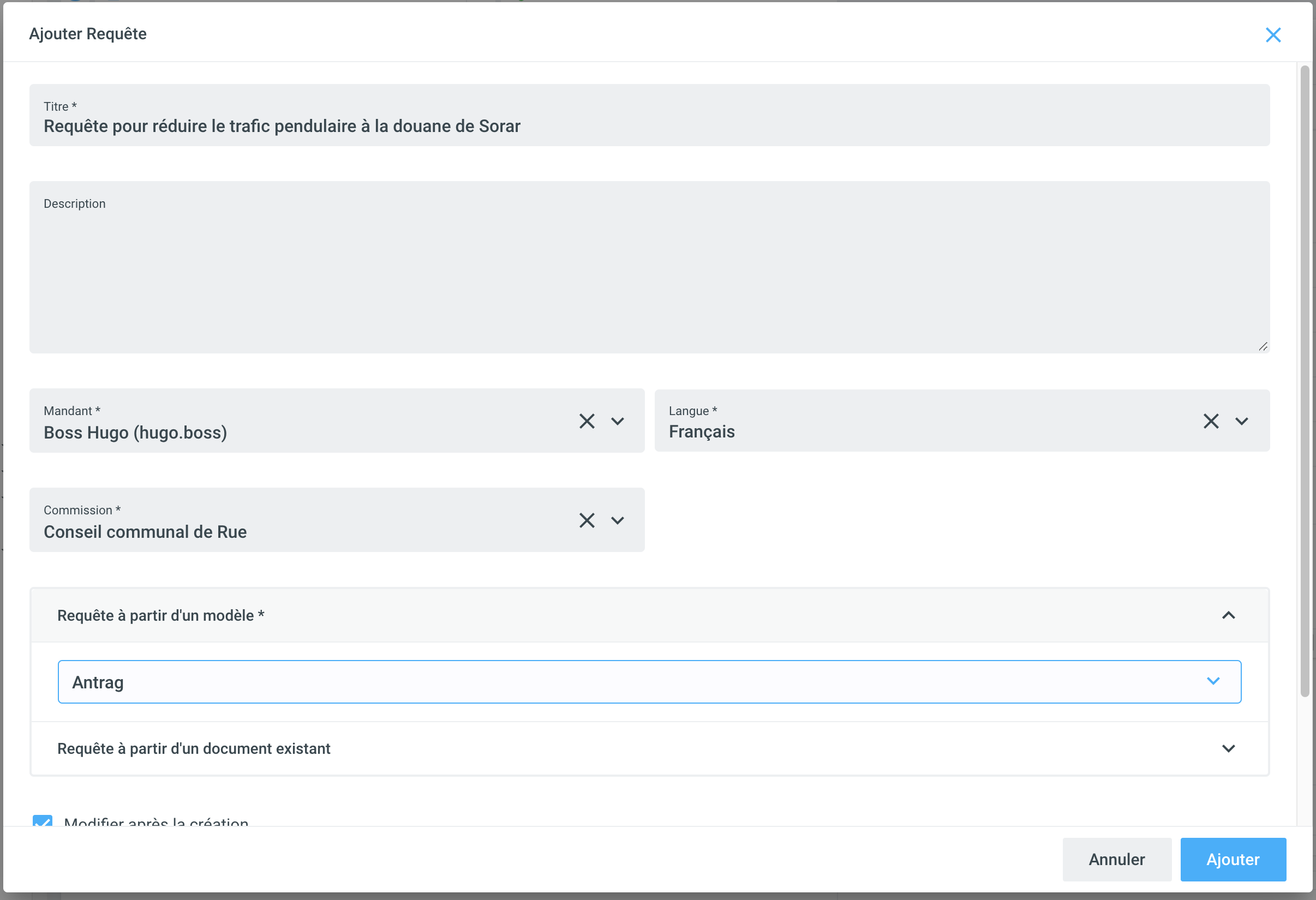Open the Mandant dropdown list

617,421
